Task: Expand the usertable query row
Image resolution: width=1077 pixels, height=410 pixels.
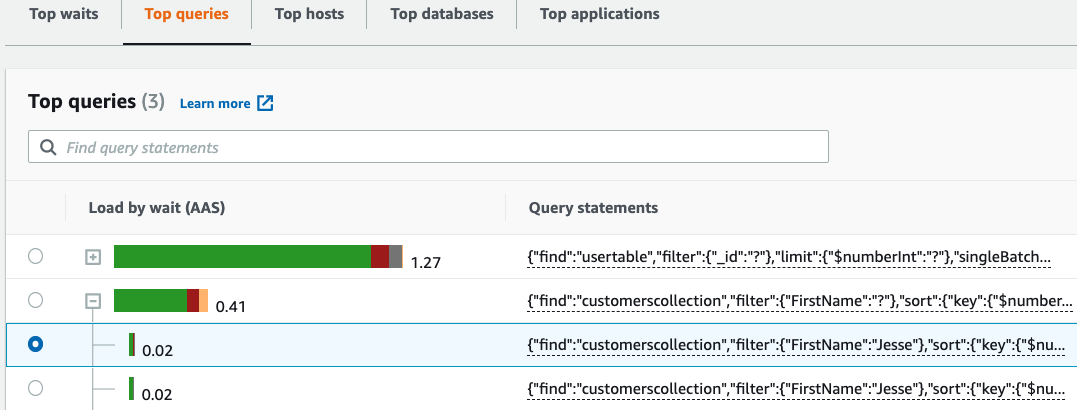Action: click(x=93, y=257)
